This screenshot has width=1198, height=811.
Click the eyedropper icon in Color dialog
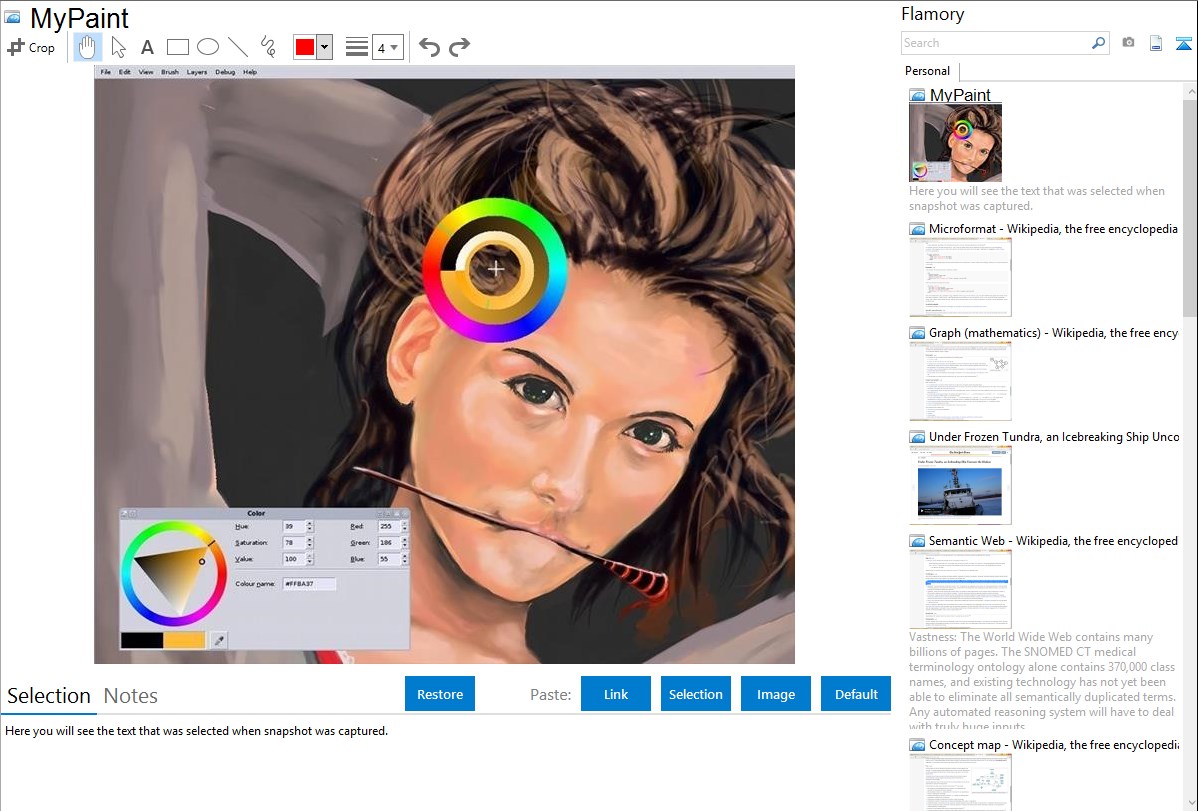tap(219, 641)
